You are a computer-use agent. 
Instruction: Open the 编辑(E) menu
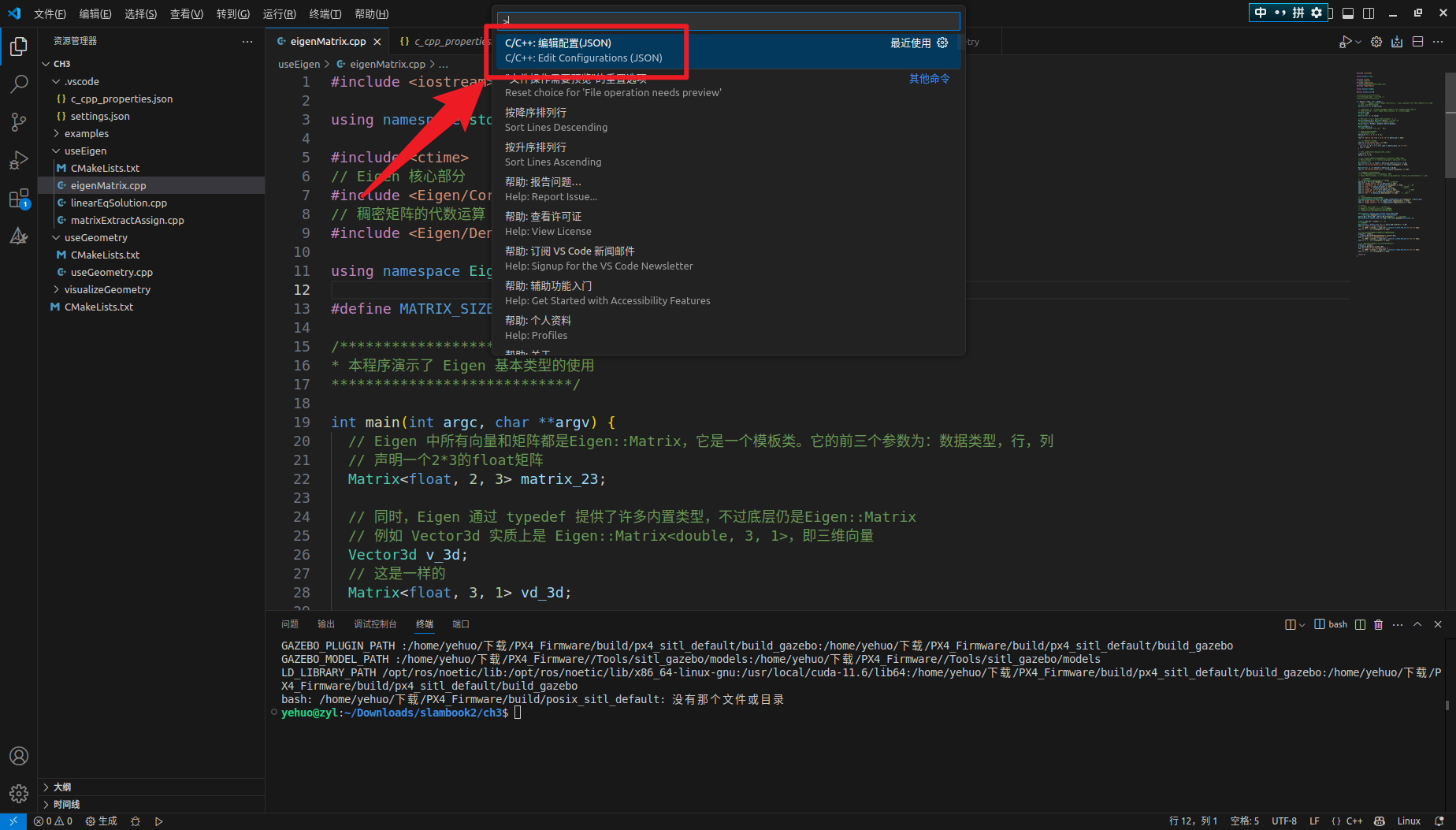(95, 13)
